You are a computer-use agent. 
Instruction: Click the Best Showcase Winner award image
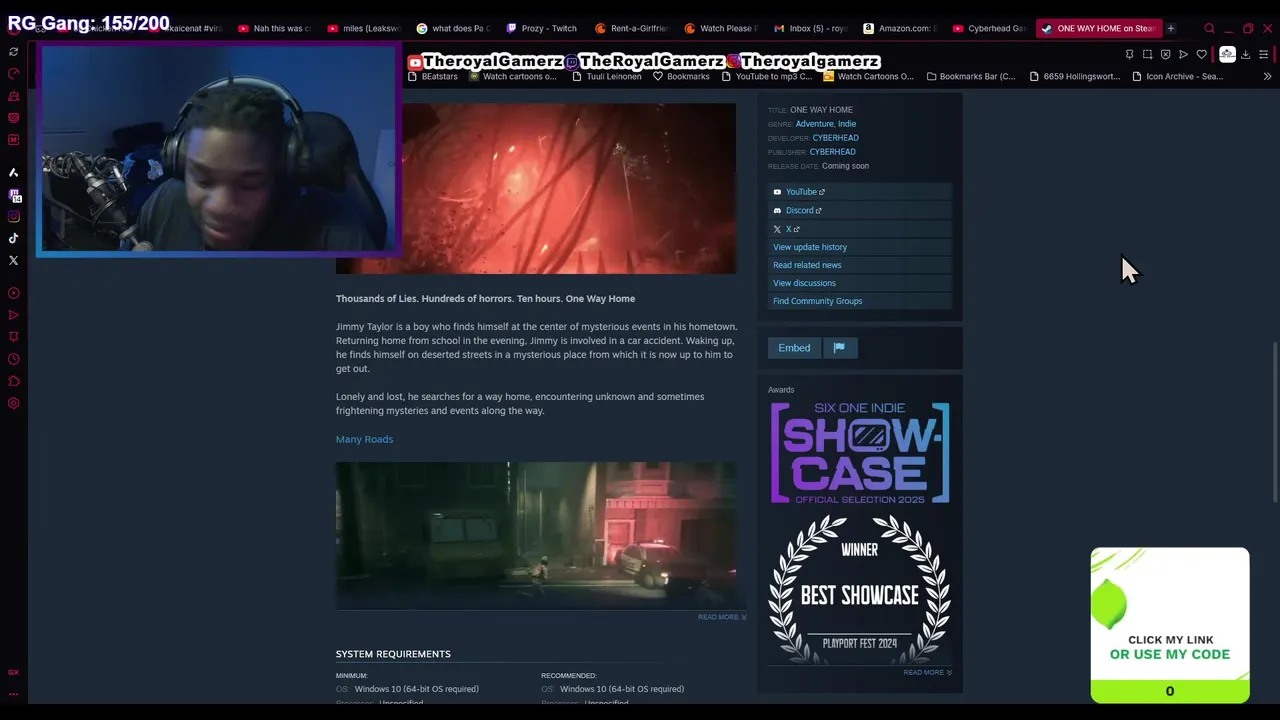[x=860, y=588]
